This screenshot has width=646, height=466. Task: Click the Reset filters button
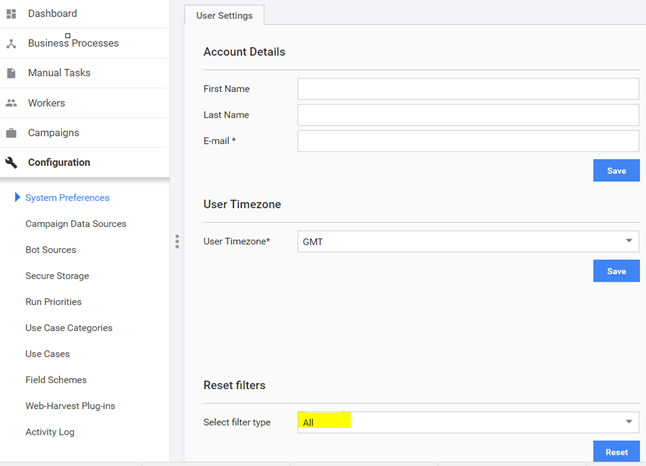point(616,452)
